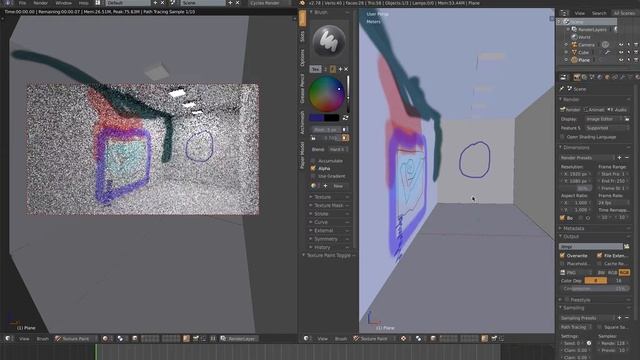
Task: Click the black background color swatch
Action: [x=331, y=118]
